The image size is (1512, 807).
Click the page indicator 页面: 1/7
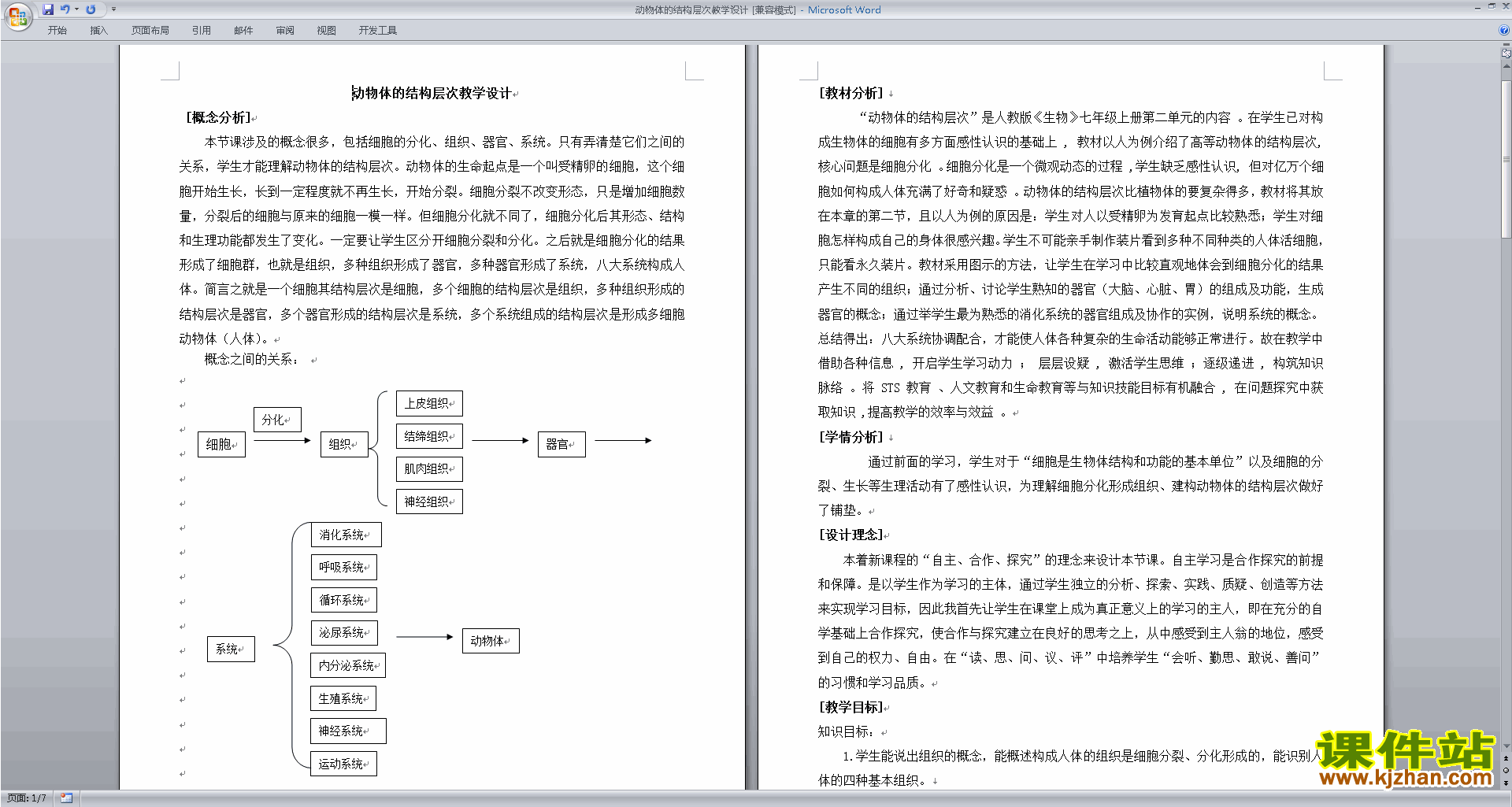27,798
